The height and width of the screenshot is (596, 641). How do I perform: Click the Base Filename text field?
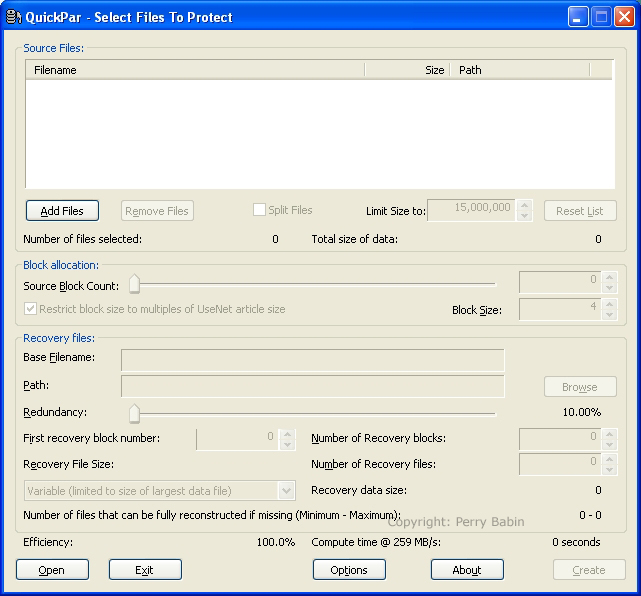313,360
